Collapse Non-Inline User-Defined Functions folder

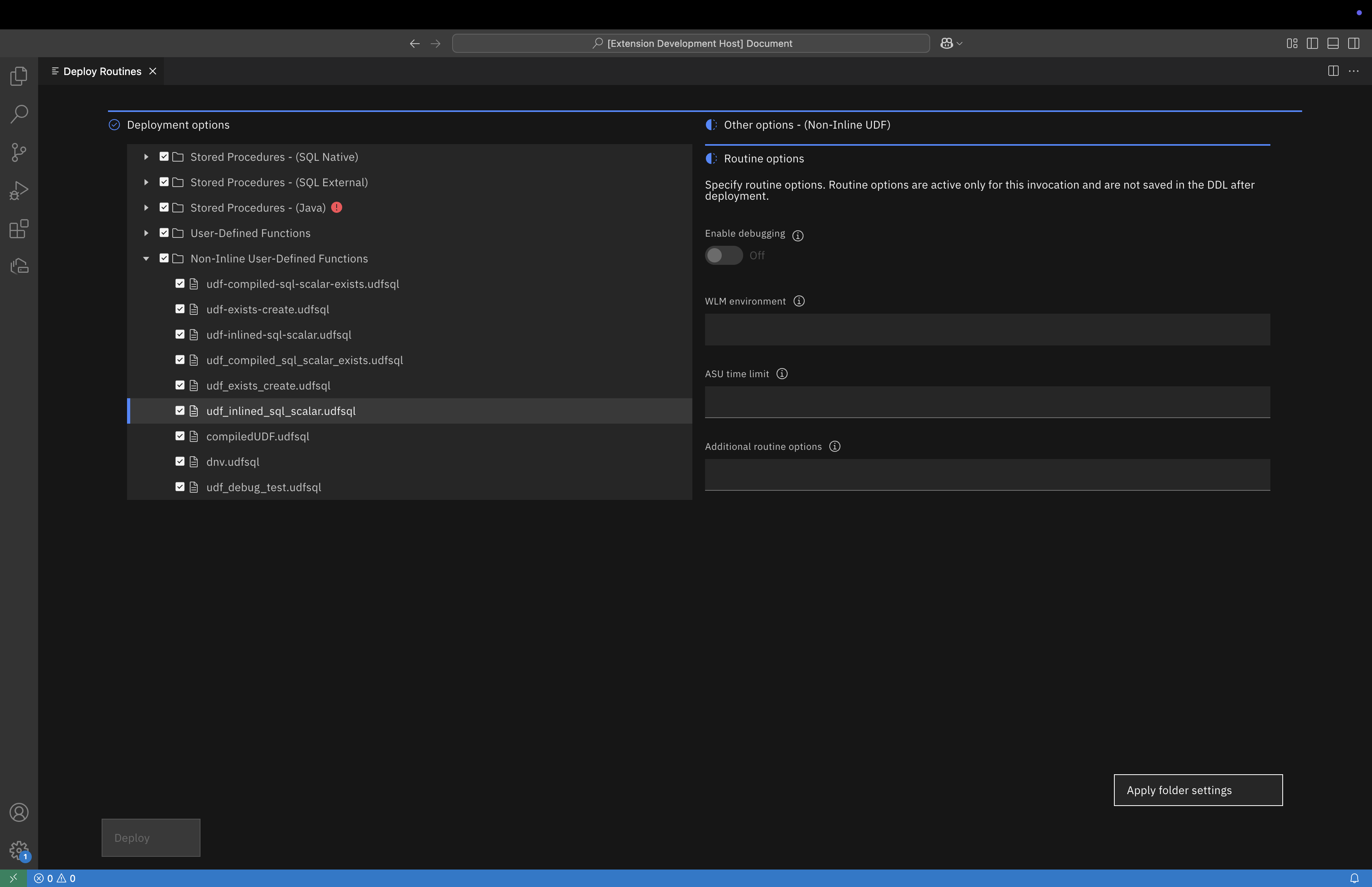(146, 258)
